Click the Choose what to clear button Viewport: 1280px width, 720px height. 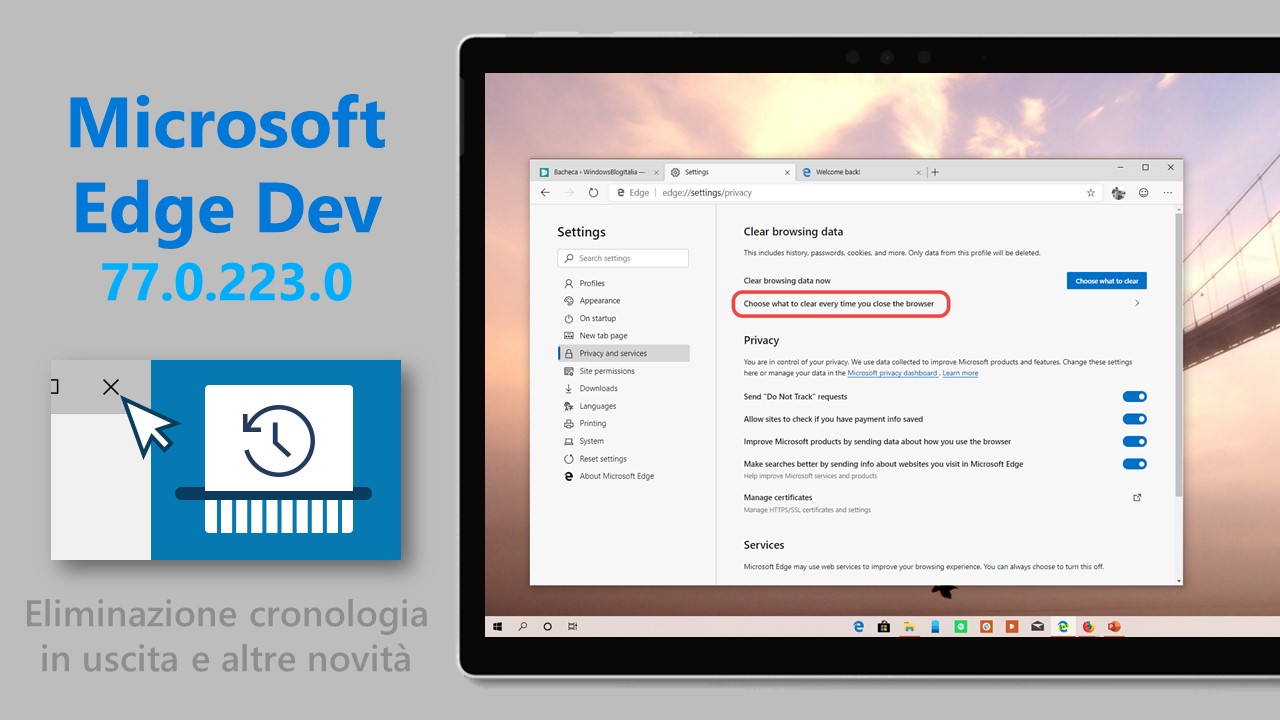point(1106,280)
